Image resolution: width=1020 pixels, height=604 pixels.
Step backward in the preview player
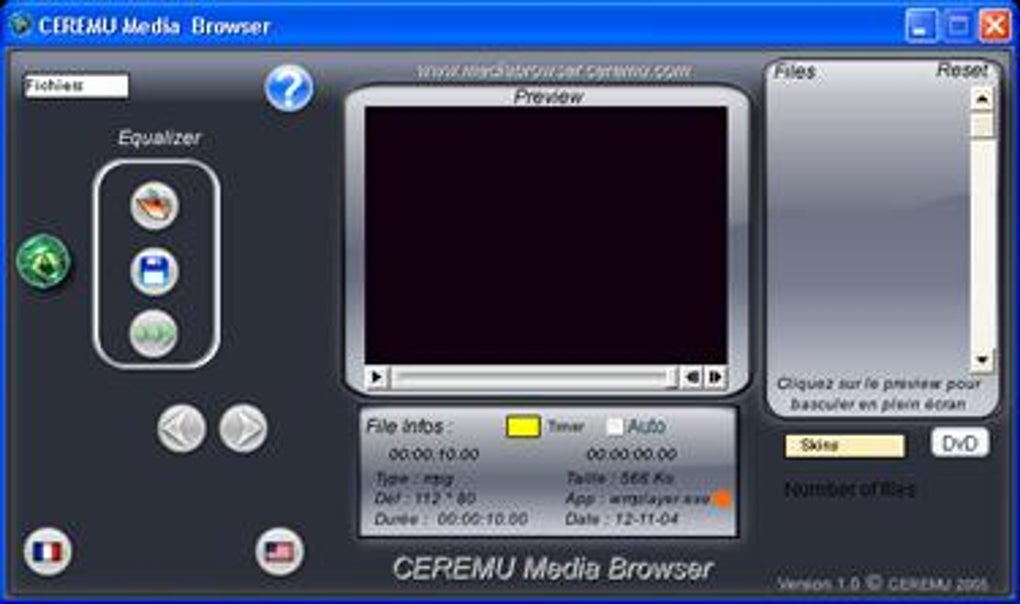click(x=692, y=376)
